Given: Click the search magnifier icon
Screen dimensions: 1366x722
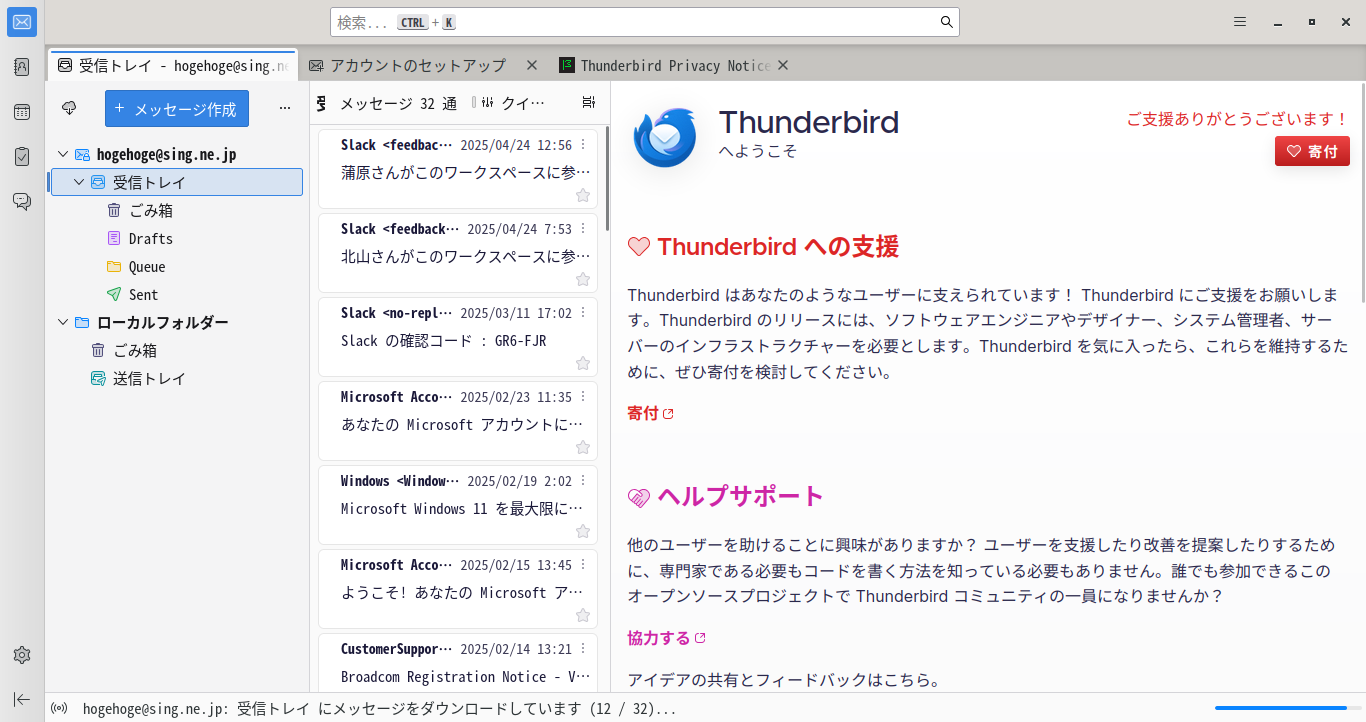Looking at the screenshot, I should [x=946, y=22].
